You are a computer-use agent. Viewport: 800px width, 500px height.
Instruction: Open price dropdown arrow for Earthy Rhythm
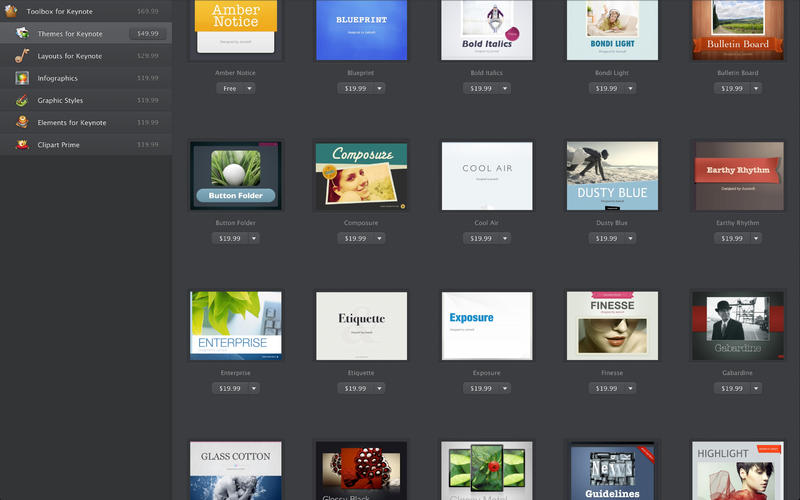pos(756,238)
